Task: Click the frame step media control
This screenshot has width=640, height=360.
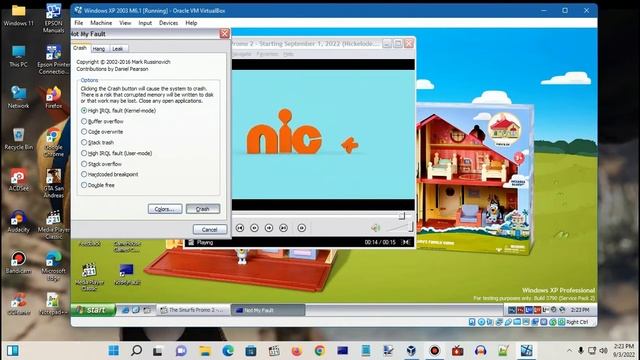Action: [302, 228]
